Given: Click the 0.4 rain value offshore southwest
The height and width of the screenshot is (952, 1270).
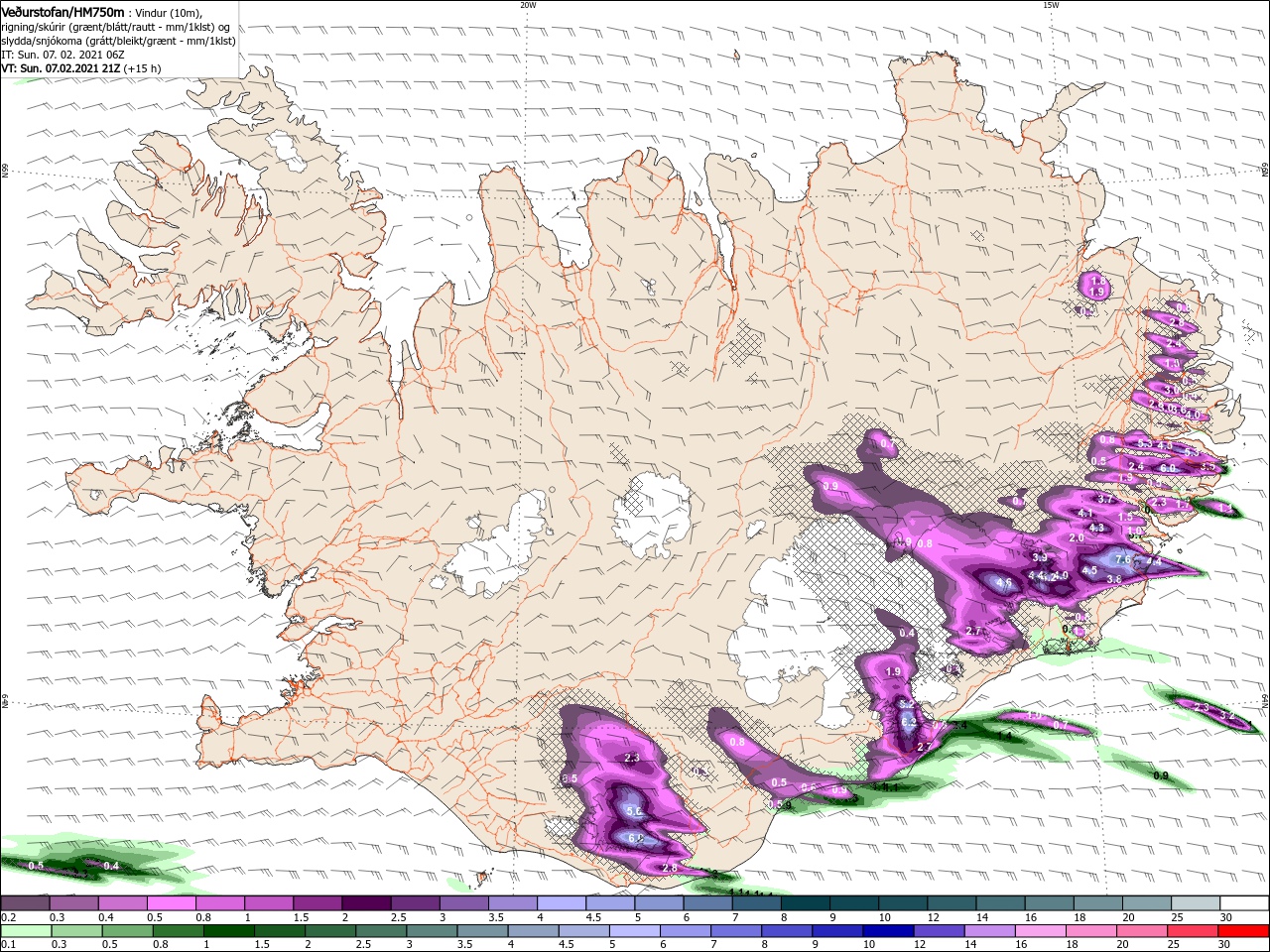Looking at the screenshot, I should (x=111, y=866).
